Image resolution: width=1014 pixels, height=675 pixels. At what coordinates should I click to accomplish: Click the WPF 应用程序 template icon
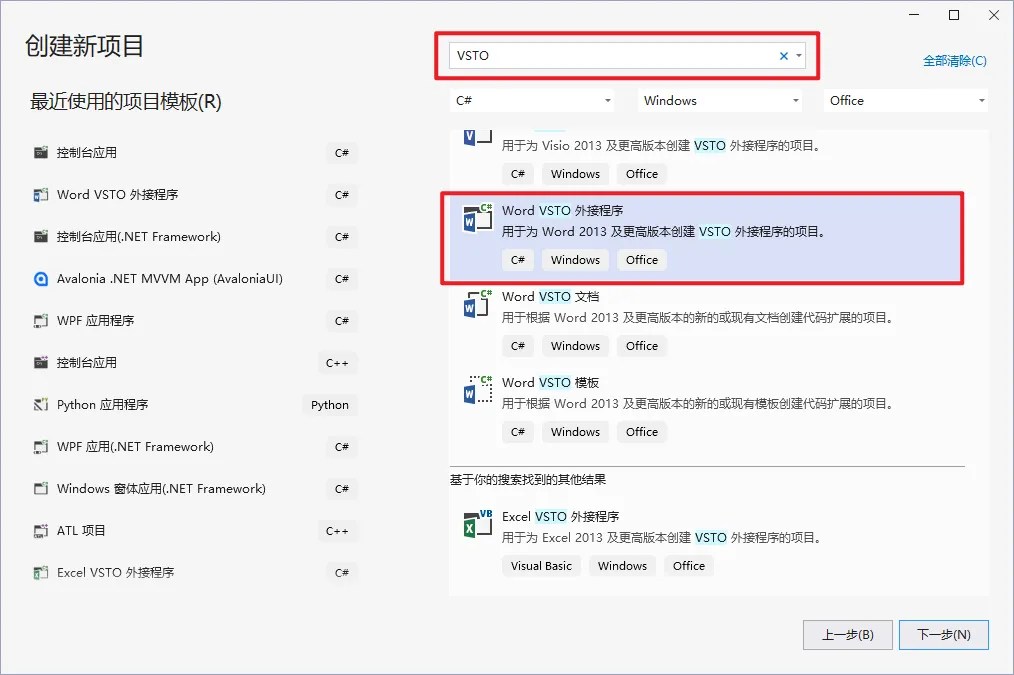click(41, 321)
